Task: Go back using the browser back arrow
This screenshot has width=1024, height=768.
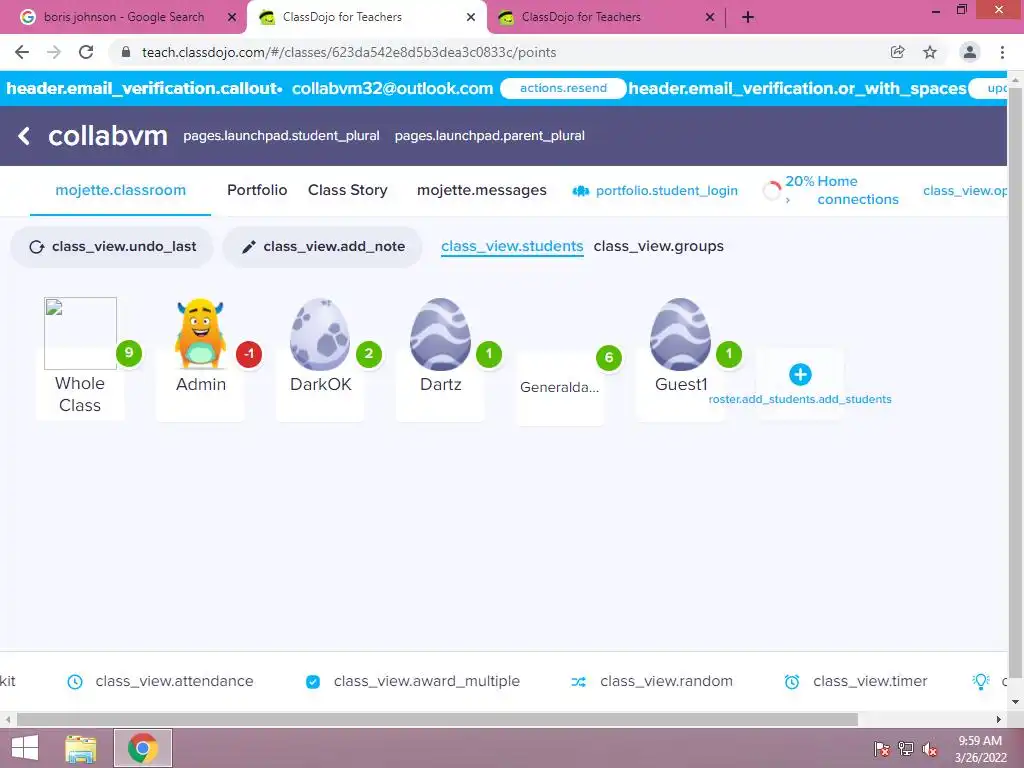Action: pos(22,52)
